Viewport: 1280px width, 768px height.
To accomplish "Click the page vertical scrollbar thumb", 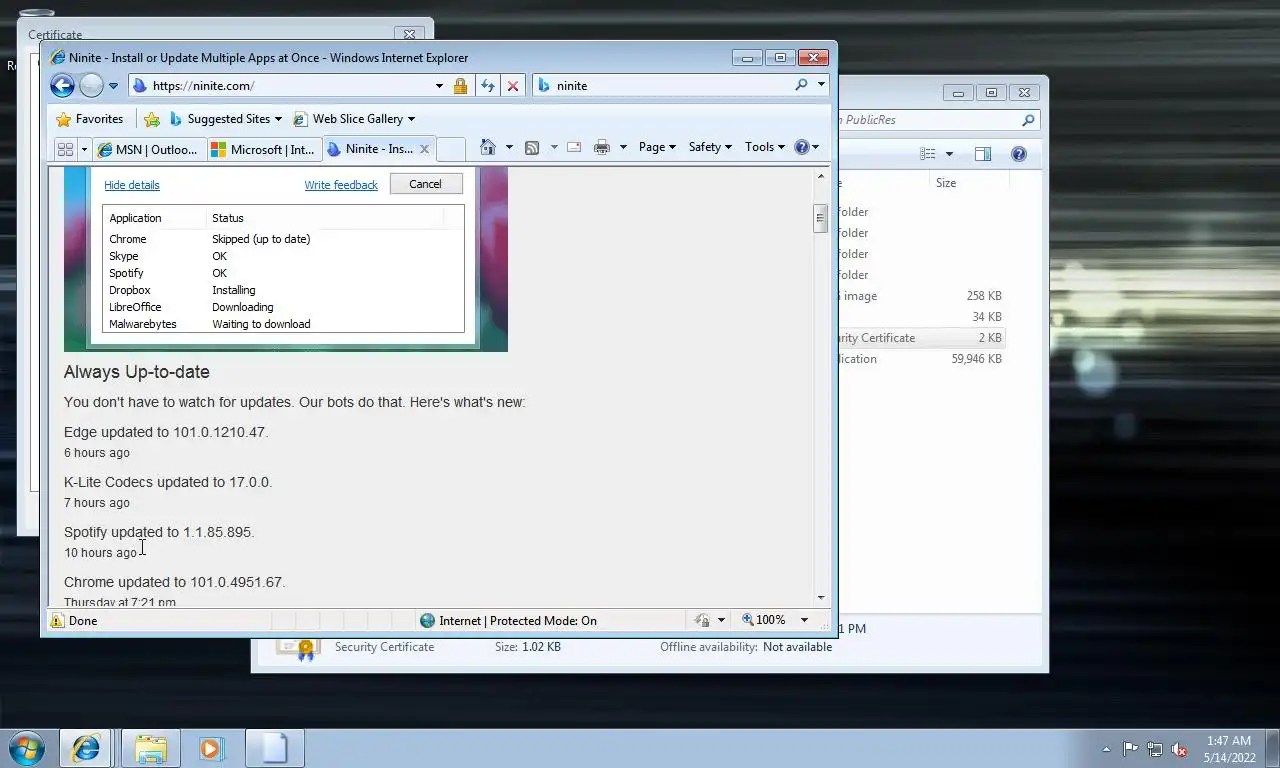I will point(820,217).
